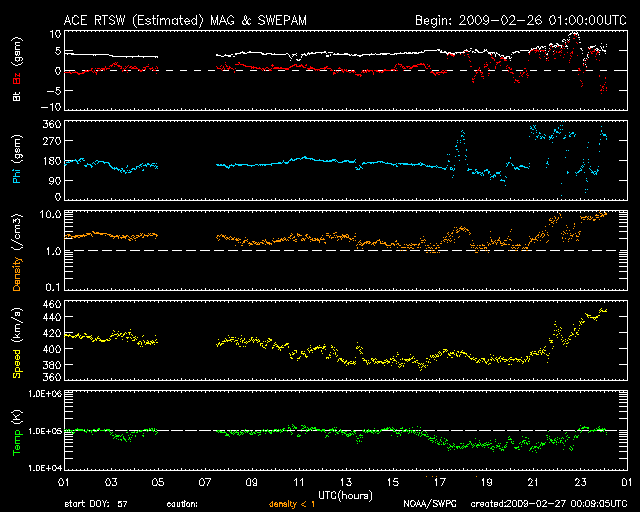Click the hour 09 label on the time axis

(x=251, y=483)
